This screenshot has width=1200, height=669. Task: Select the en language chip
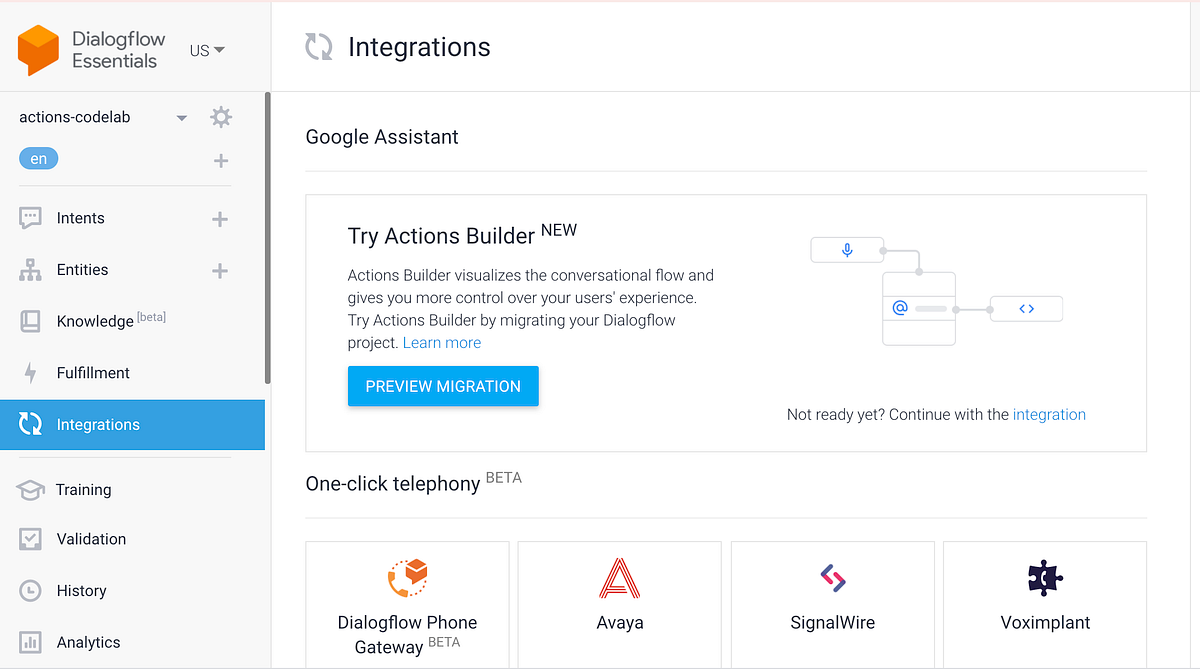point(38,158)
